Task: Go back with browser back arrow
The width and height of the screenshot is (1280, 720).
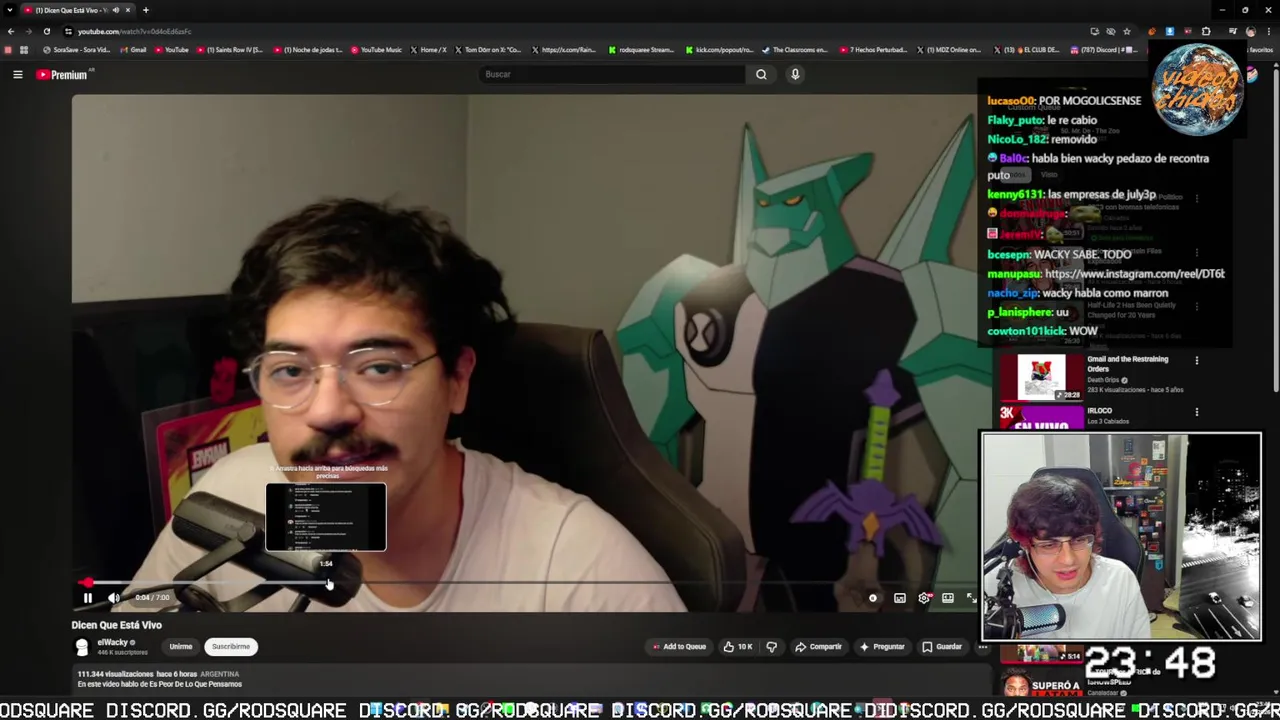Action: click(11, 31)
